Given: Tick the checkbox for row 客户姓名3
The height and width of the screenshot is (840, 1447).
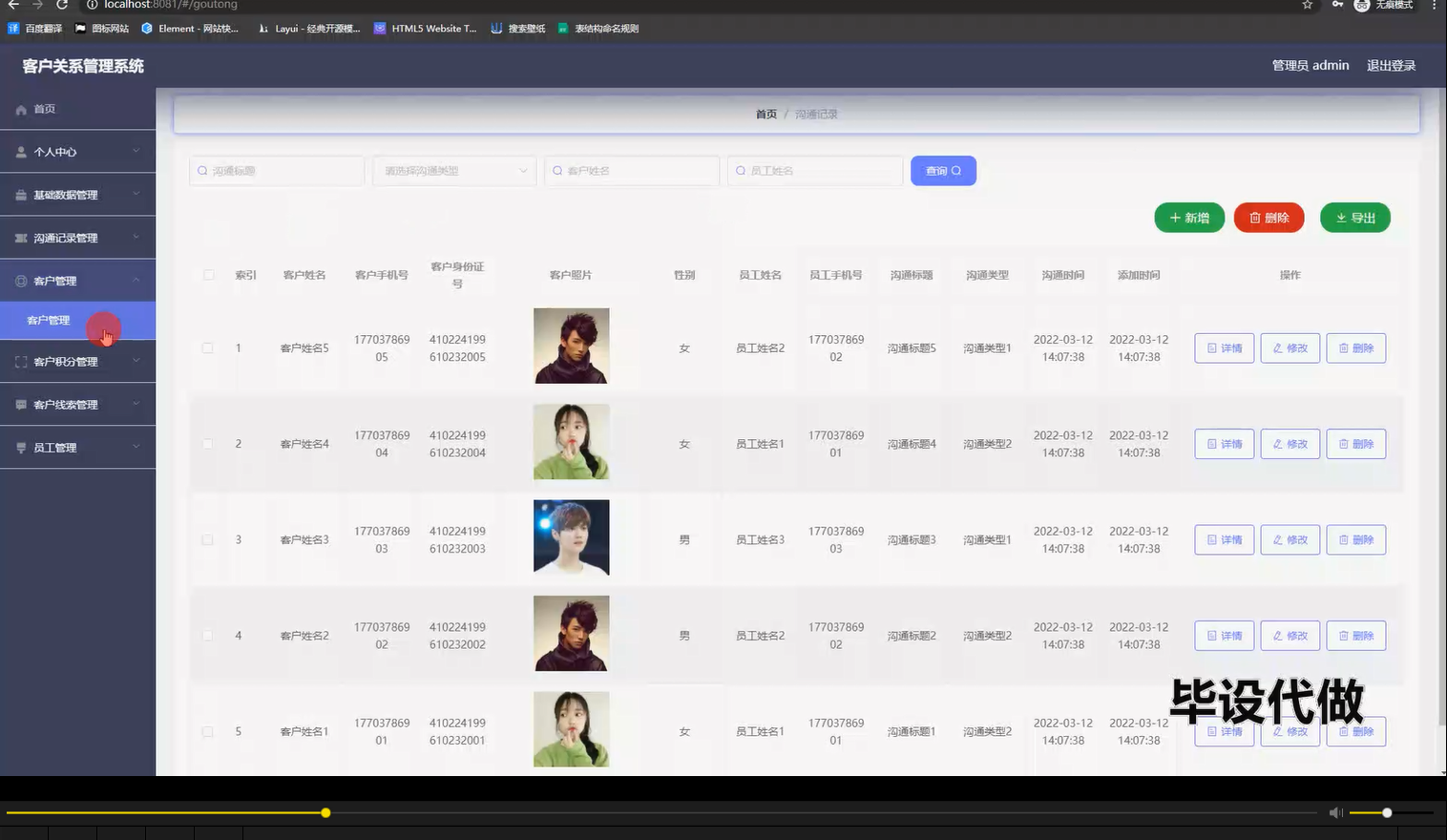Looking at the screenshot, I should pyautogui.click(x=208, y=539).
